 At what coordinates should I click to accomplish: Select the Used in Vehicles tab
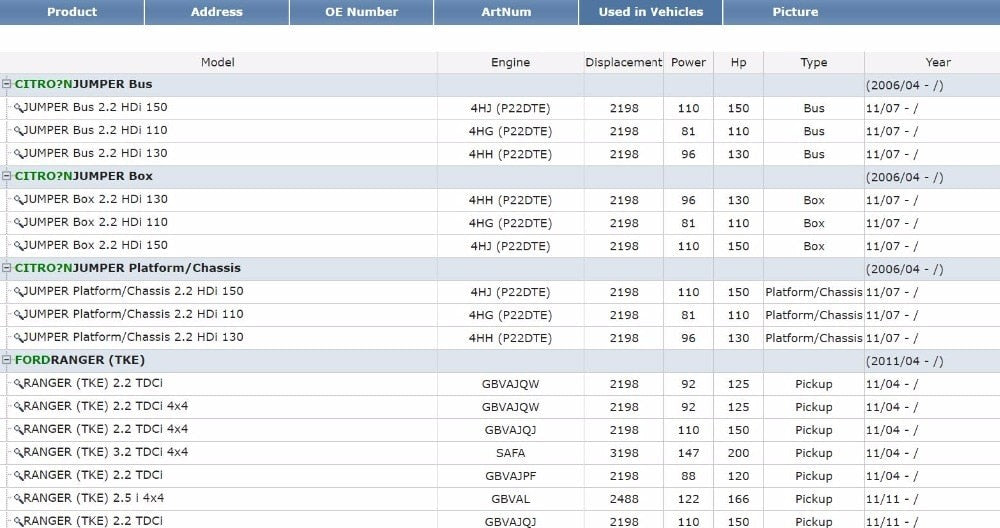[651, 12]
